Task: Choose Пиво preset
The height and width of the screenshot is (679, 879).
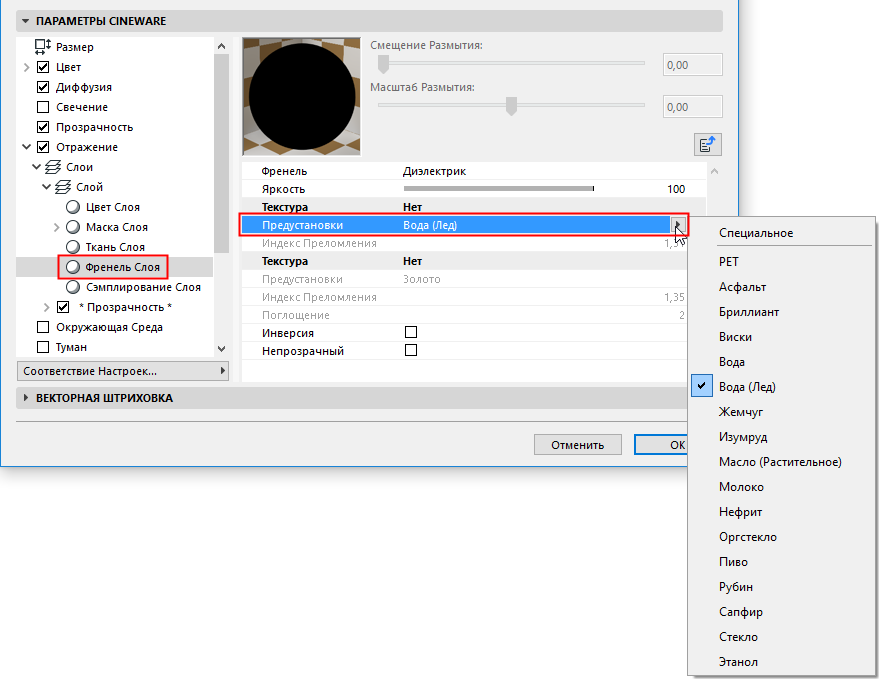Action: pos(733,562)
